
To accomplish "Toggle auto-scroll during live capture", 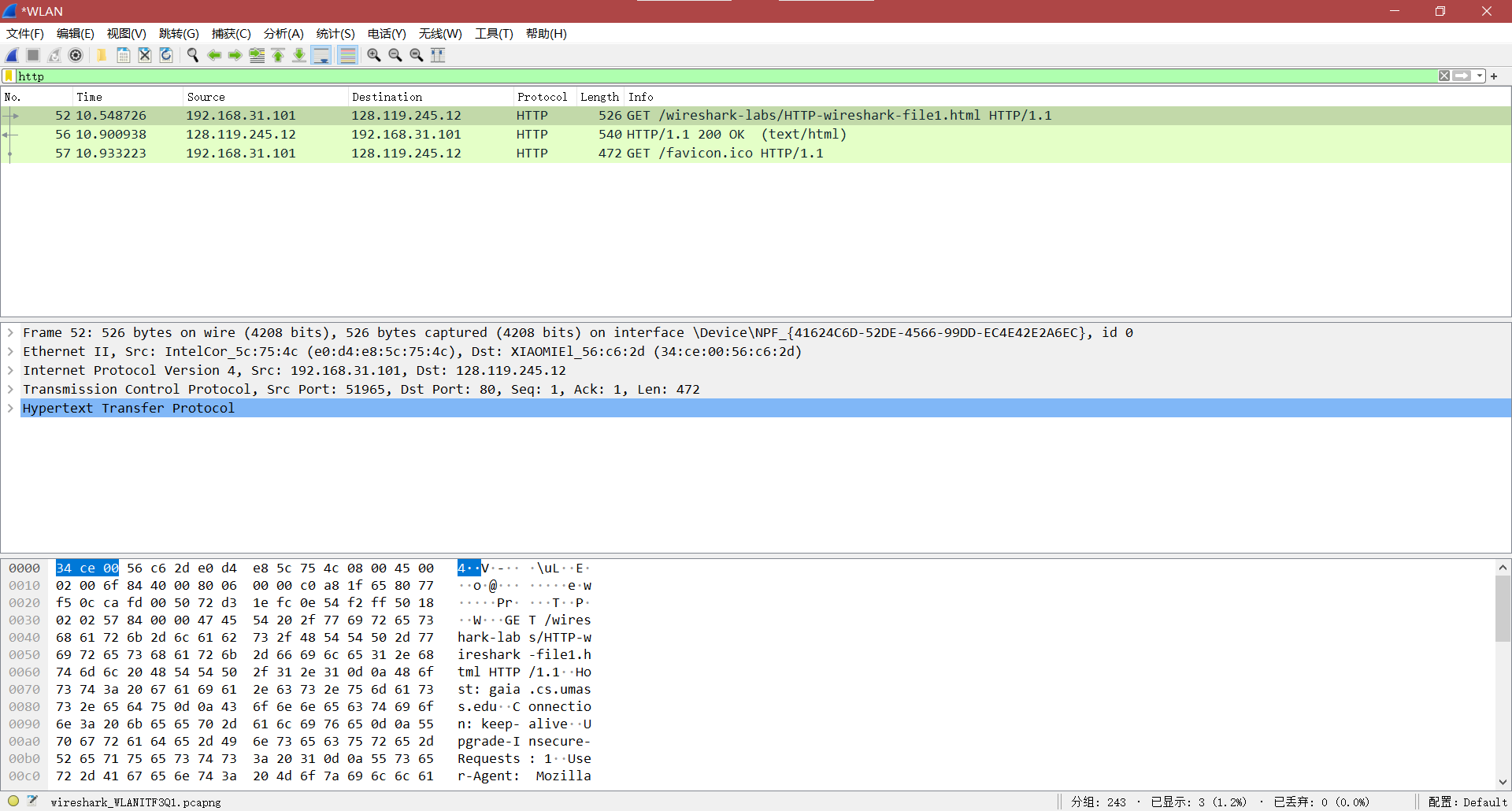I will (x=321, y=55).
